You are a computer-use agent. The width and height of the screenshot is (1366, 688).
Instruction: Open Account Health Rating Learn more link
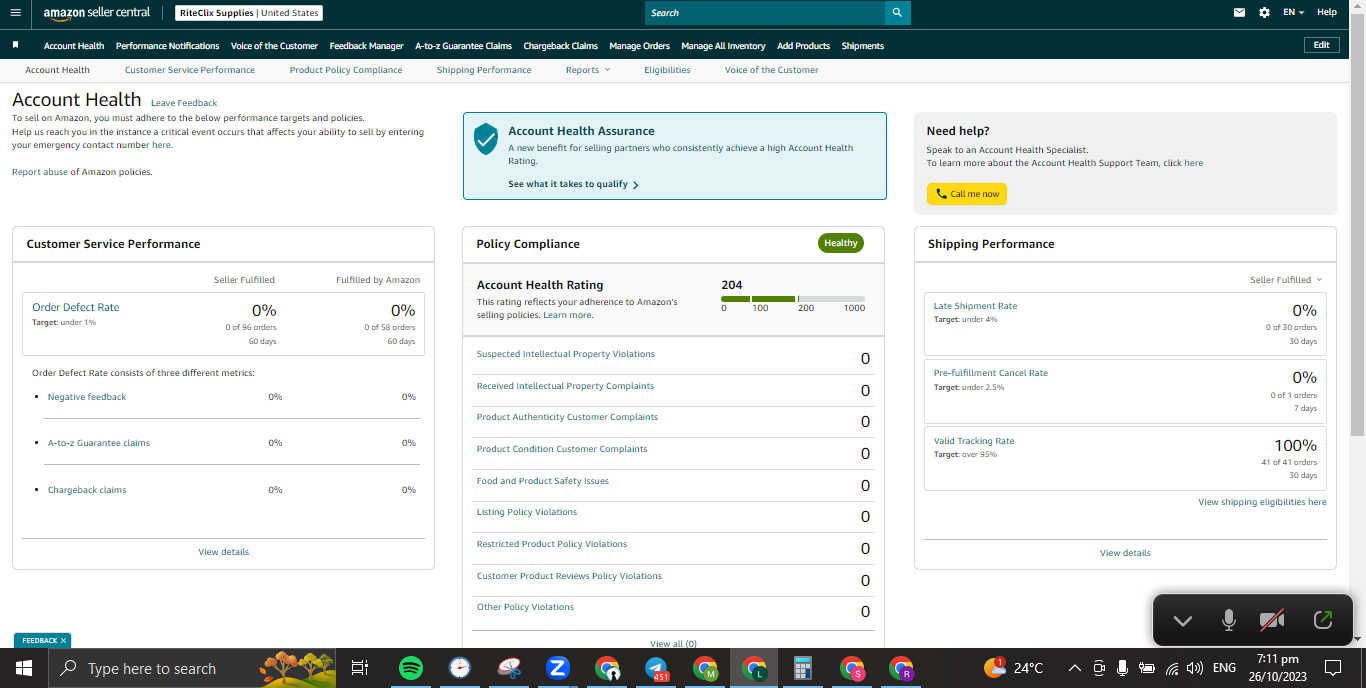coord(567,315)
